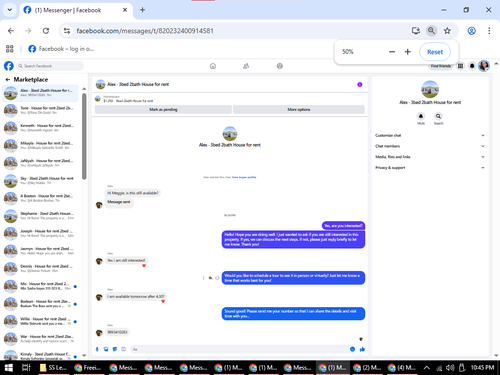Open the Friends icon in top navigation
This screenshot has height=375, width=500.
click(x=246, y=66)
